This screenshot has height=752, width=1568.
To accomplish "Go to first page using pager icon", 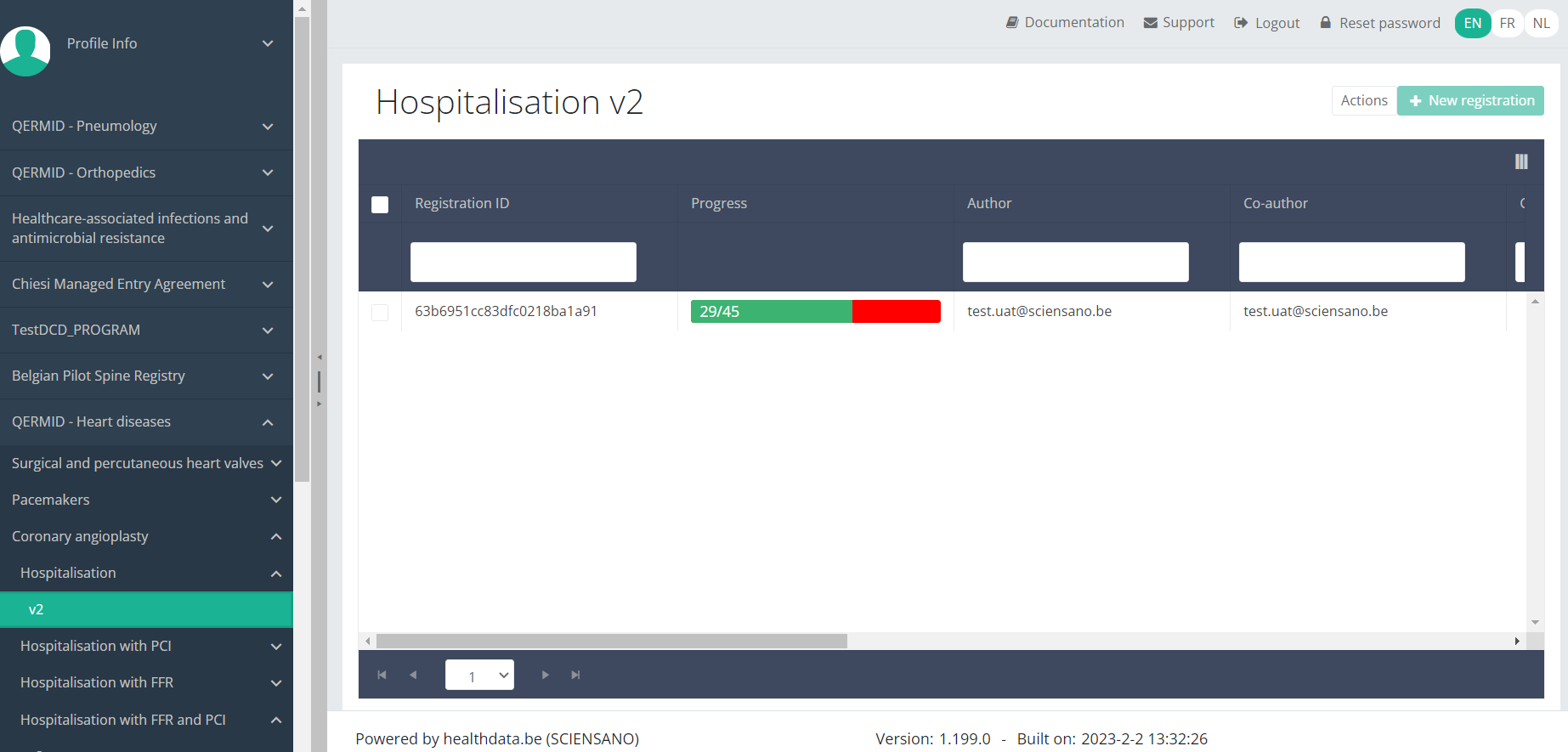I will coord(382,675).
